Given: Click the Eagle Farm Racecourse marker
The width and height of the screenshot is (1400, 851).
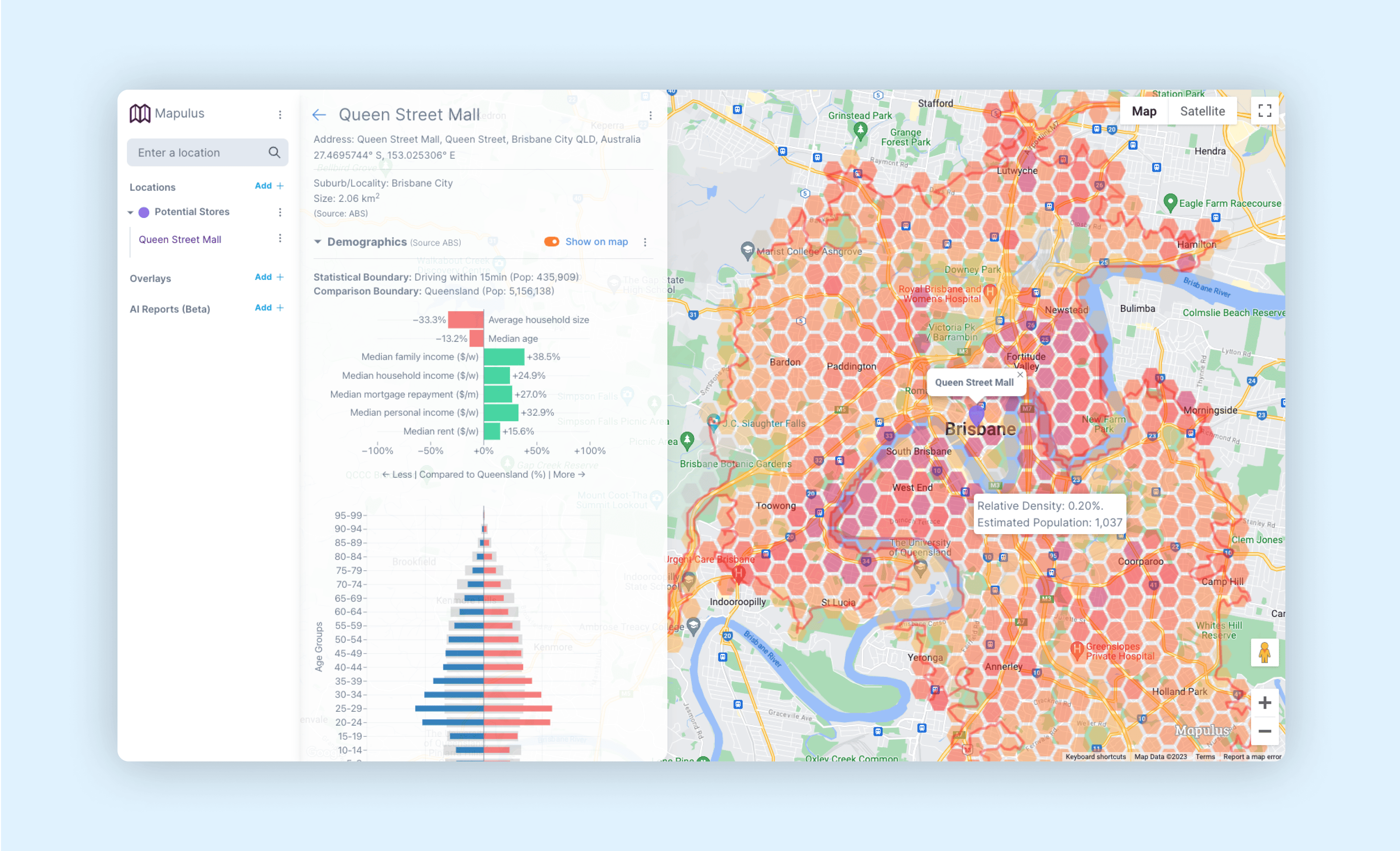Looking at the screenshot, I should click(1170, 203).
